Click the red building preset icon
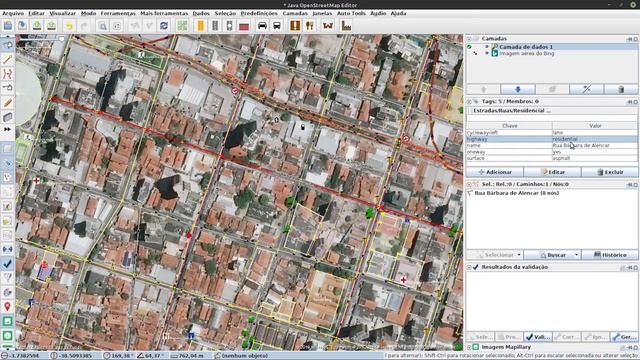The width and height of the screenshot is (640, 360). (244, 26)
